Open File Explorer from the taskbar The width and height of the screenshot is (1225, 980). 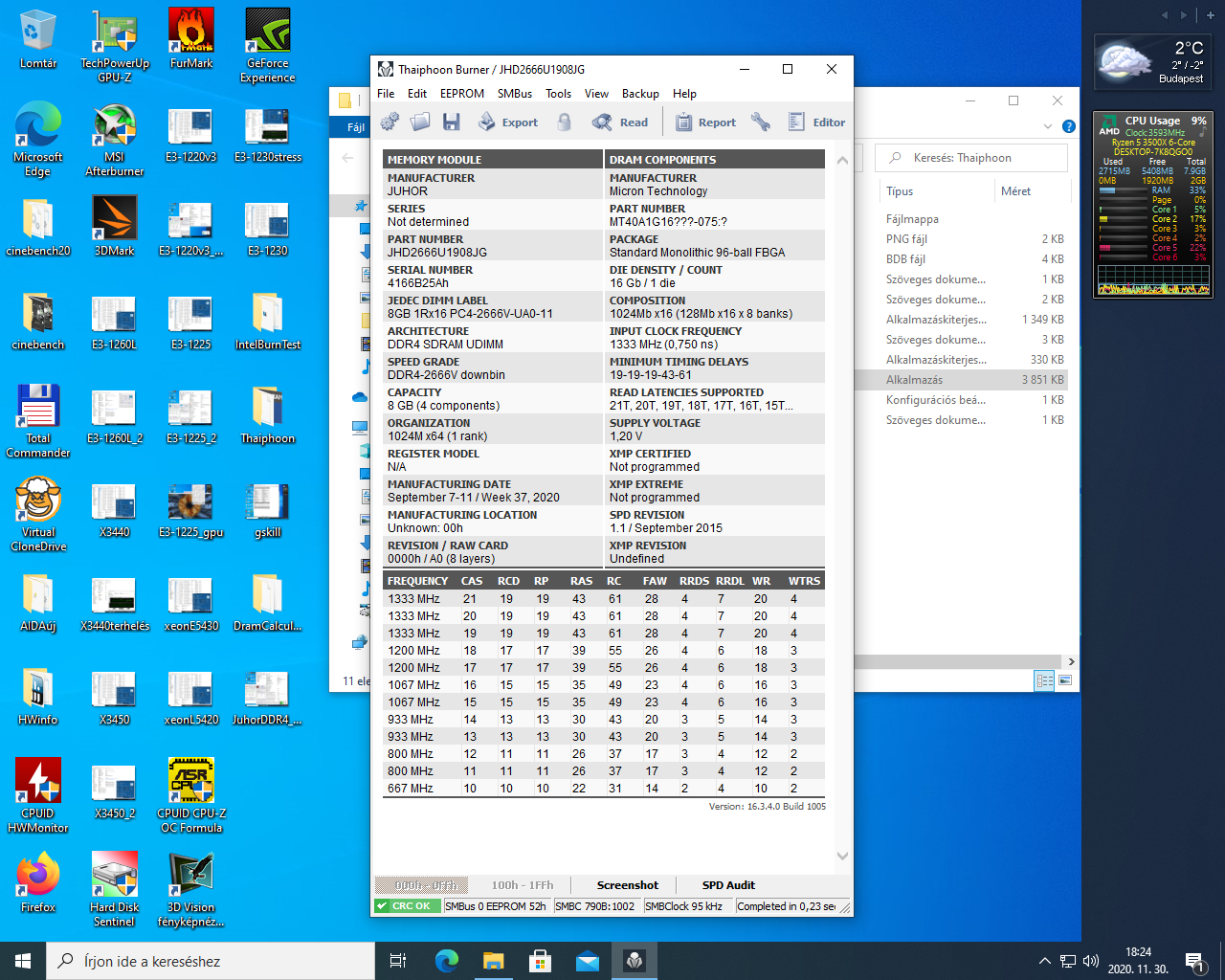[493, 961]
